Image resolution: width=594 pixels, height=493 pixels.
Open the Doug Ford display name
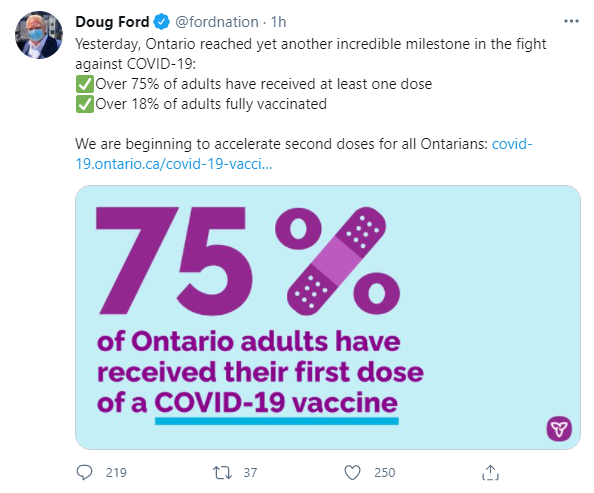112,22
